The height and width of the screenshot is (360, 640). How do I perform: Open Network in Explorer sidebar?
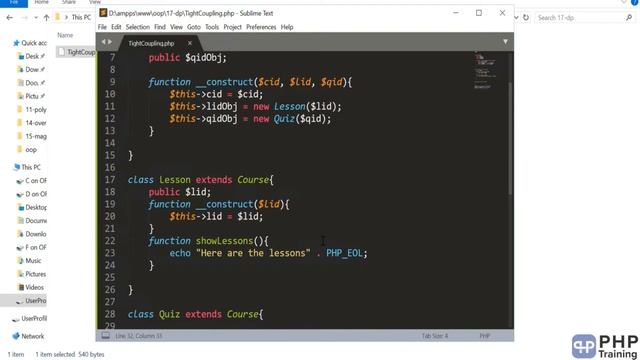[x=28, y=336]
